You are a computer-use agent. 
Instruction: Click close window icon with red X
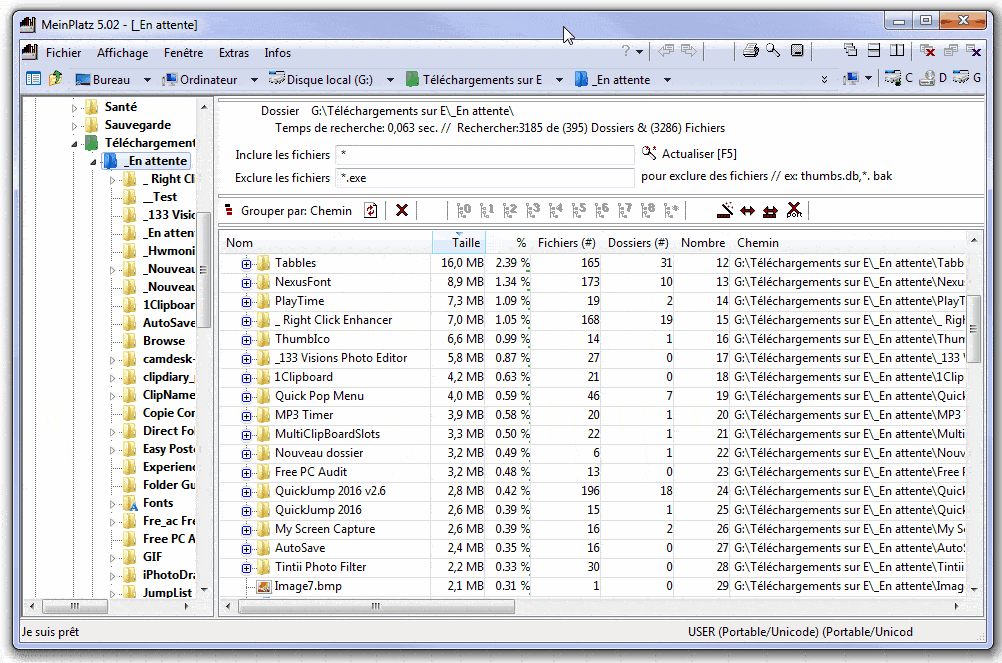pos(927,50)
